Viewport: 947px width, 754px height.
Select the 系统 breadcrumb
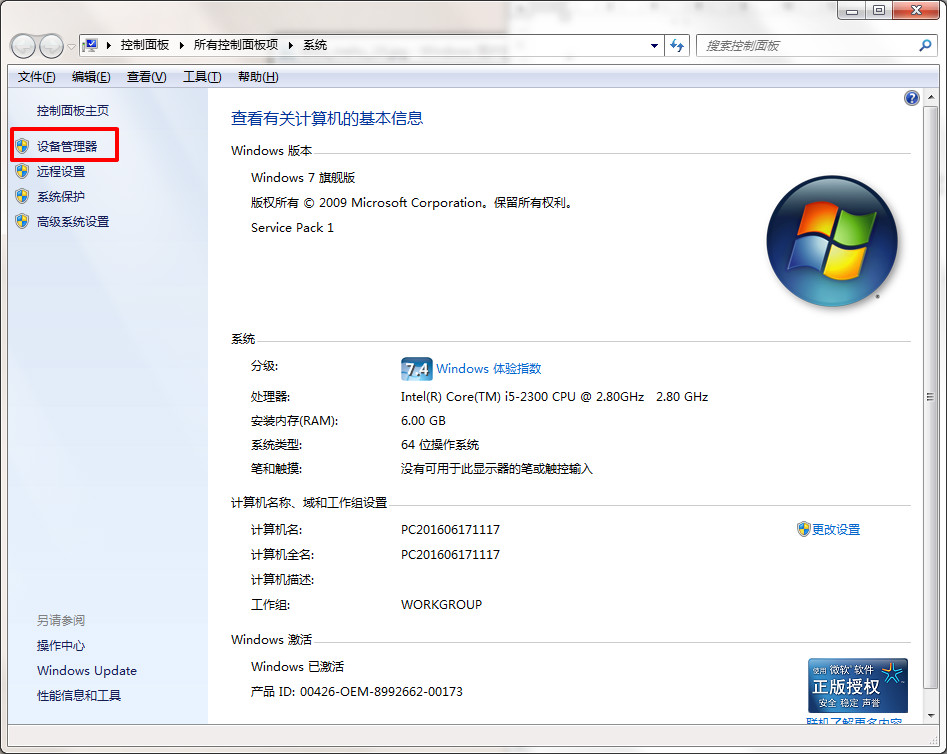315,45
